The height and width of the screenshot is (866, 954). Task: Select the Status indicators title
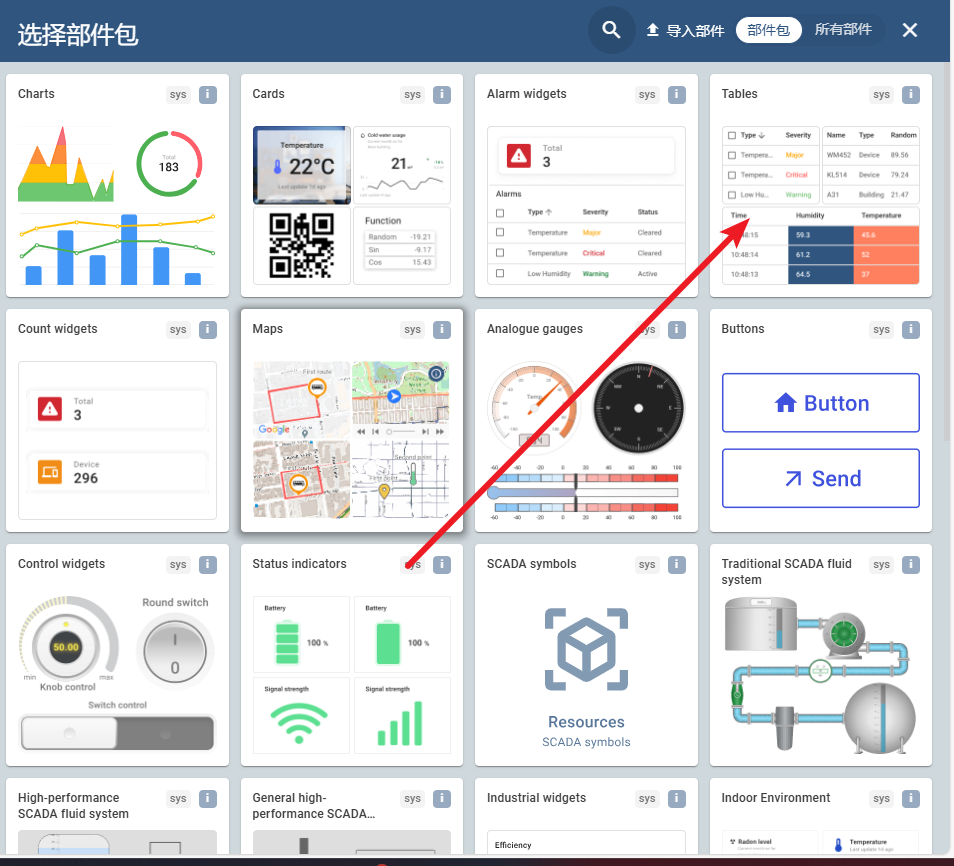coord(299,564)
